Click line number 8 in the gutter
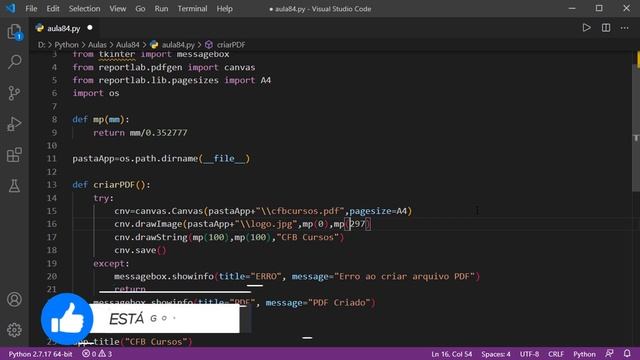This screenshot has height=360, width=640. [x=54, y=119]
